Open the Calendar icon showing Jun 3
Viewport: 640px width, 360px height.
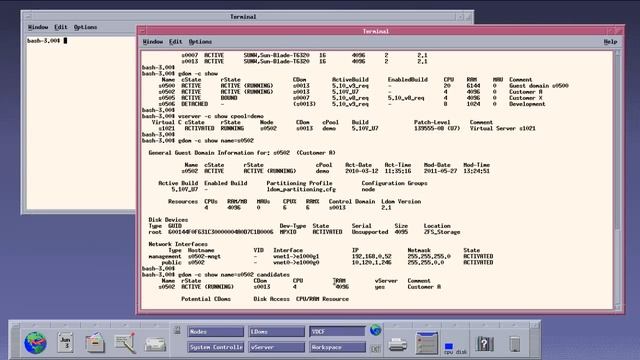click(65, 343)
